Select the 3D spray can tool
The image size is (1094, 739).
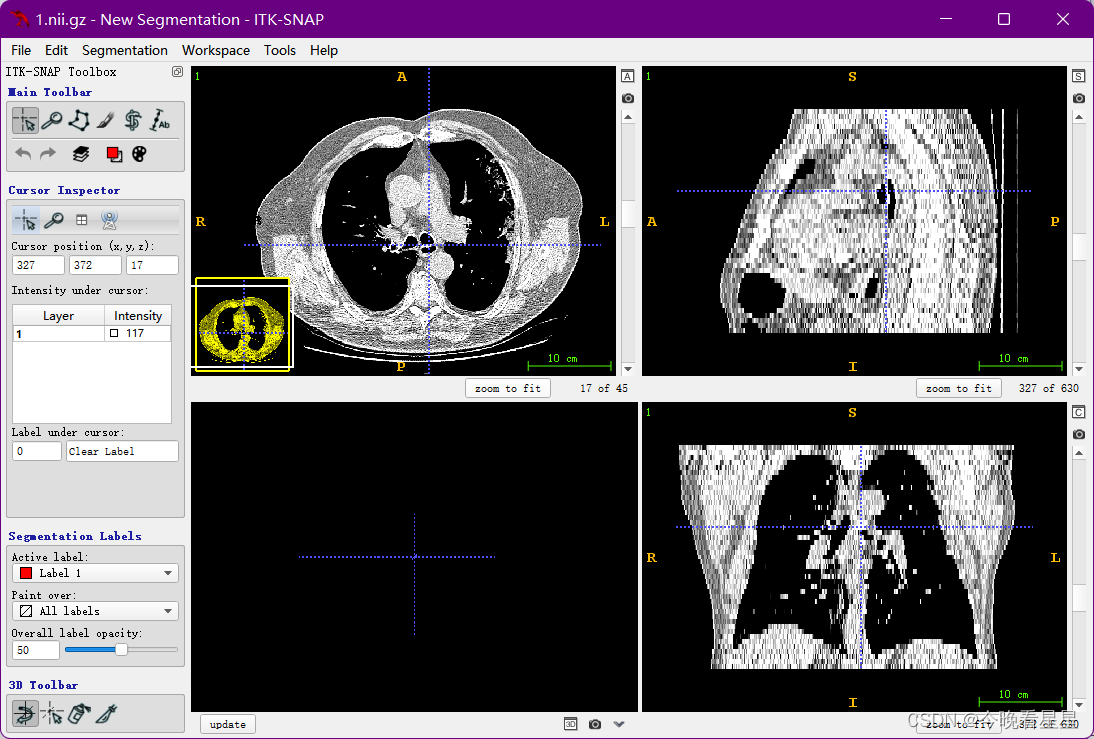pos(79,713)
